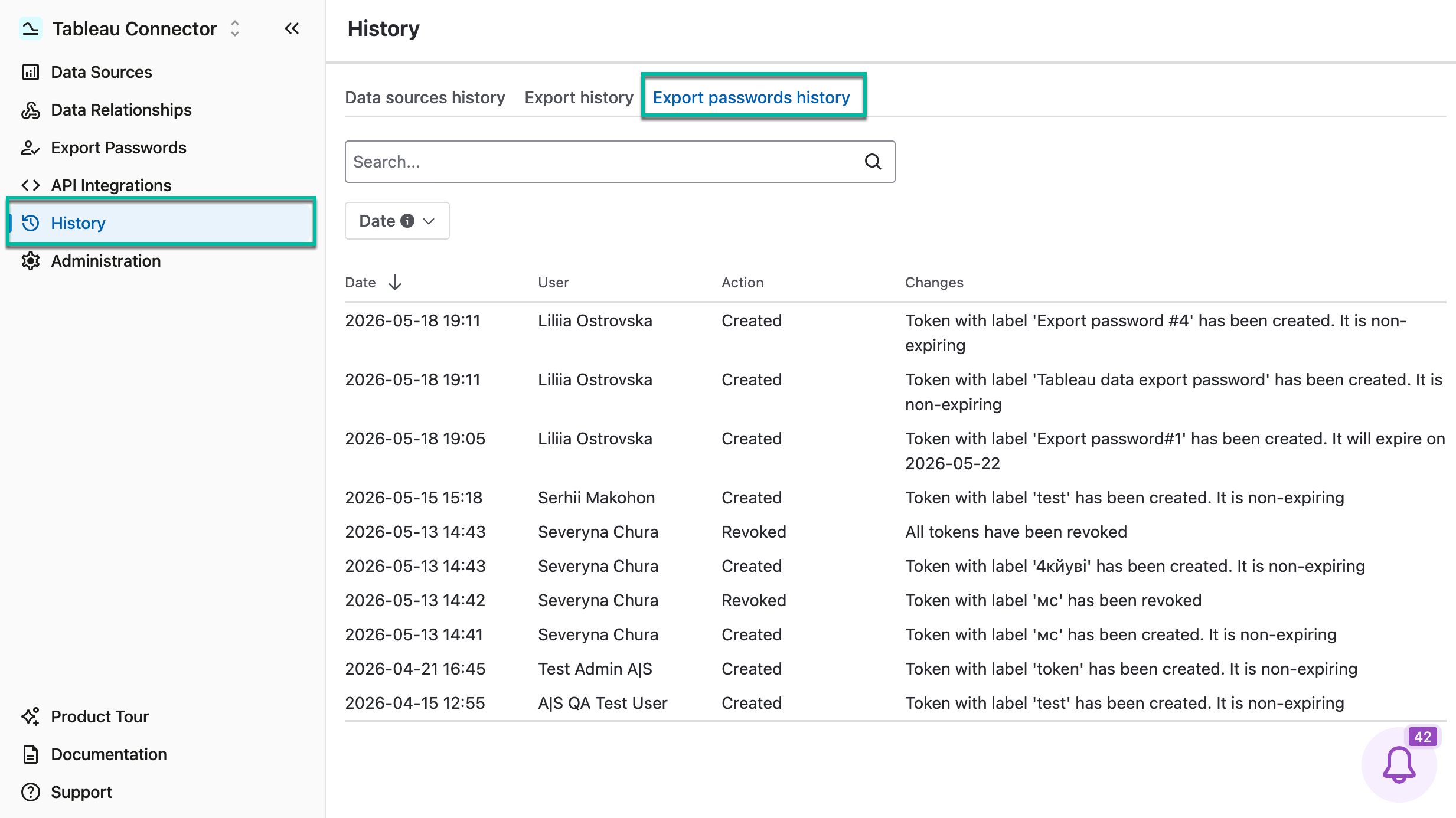Click date '2026-05-15 15:18'
Viewport: 1456px width, 818px height.
[414, 498]
